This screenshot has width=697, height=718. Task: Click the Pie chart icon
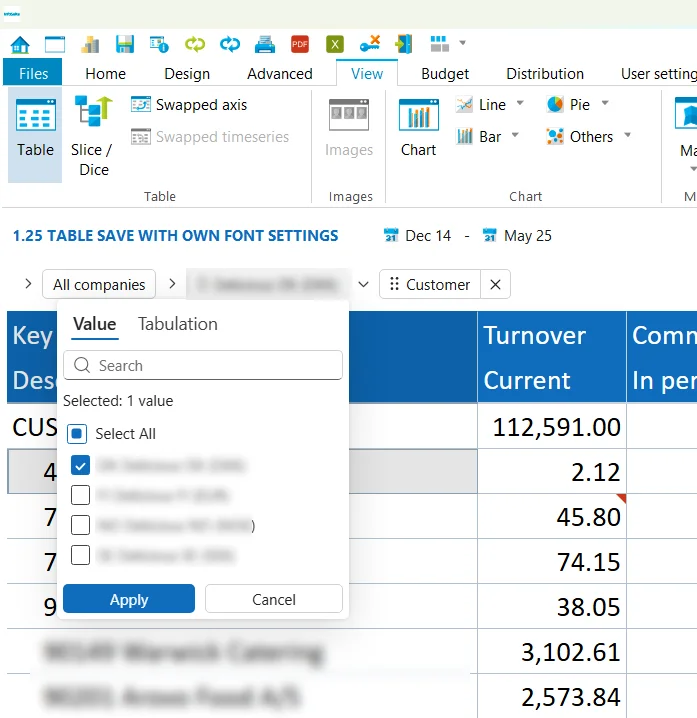click(555, 105)
